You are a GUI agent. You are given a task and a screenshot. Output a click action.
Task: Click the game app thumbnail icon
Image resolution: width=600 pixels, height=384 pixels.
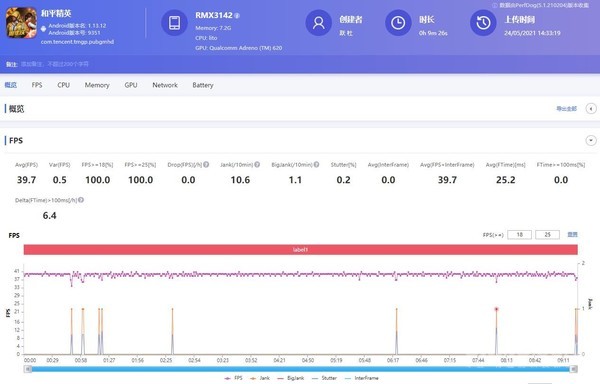[x=21, y=23]
